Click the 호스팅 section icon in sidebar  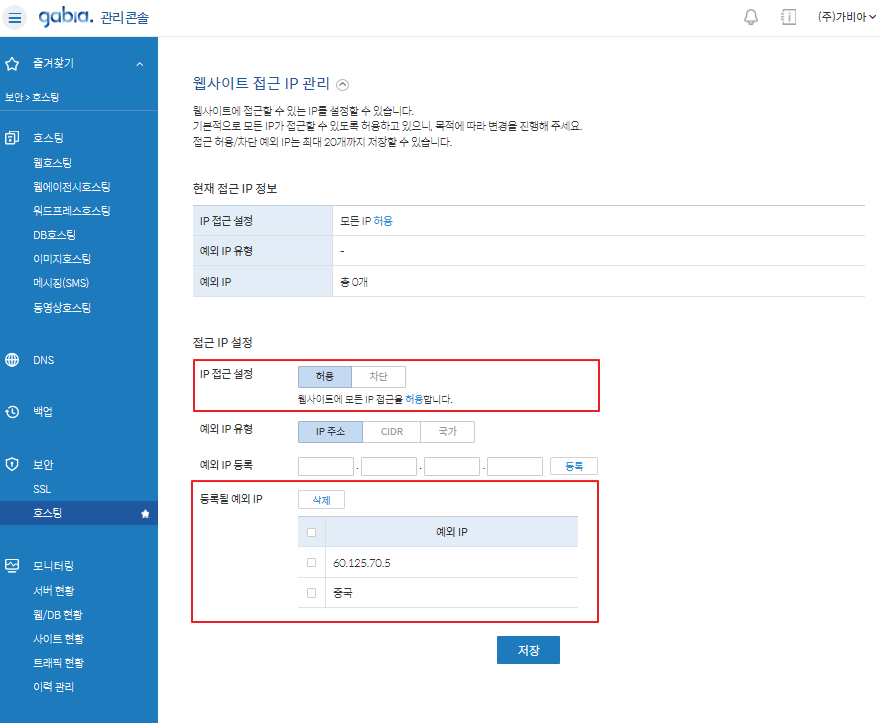click(x=13, y=138)
